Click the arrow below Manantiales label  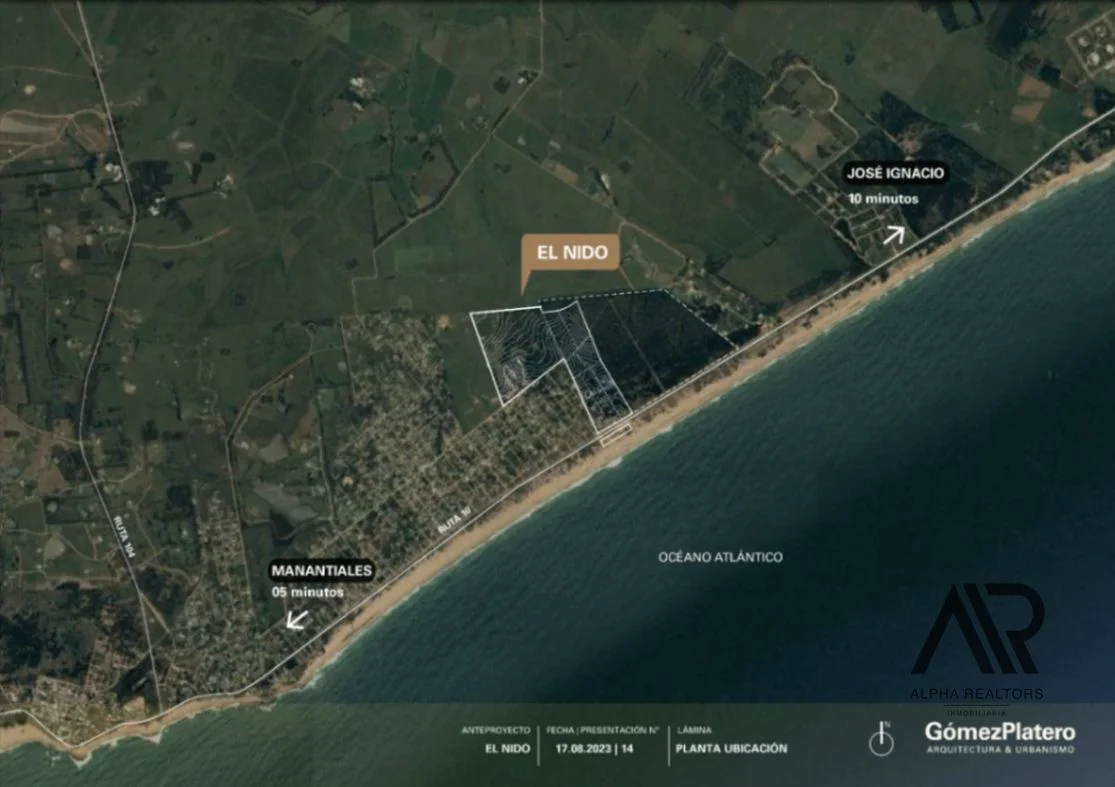coord(296,620)
